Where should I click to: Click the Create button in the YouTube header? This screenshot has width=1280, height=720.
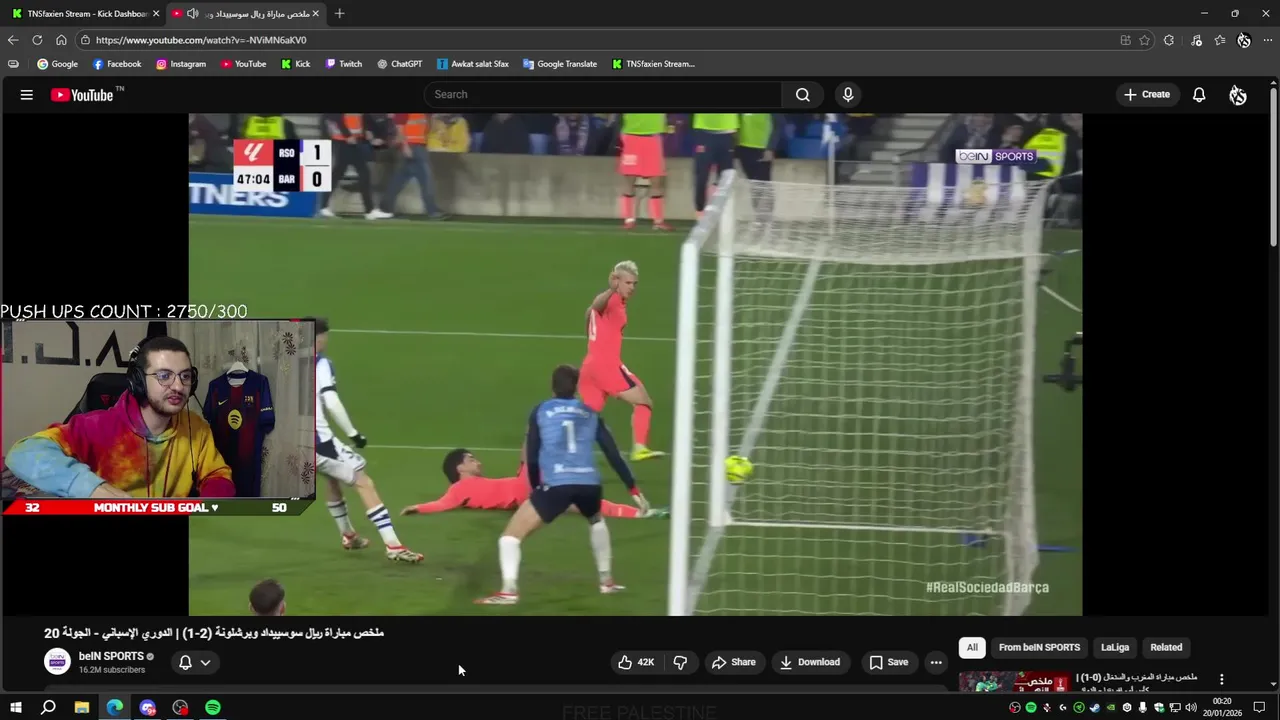(x=1147, y=94)
